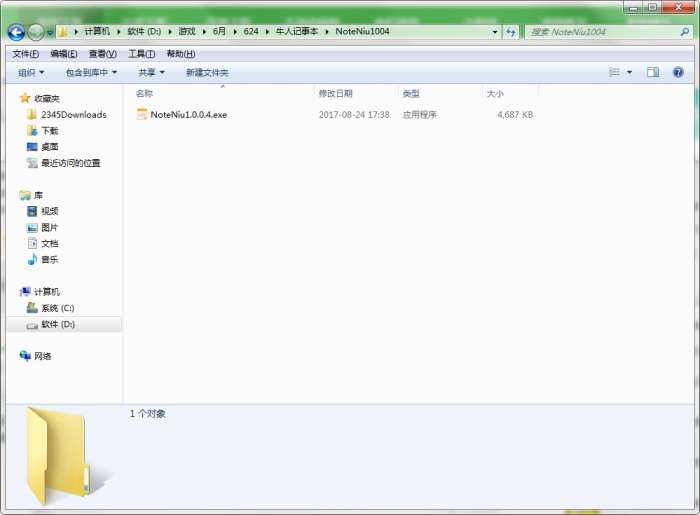Select NoteNiu1004 in the address path
The height and width of the screenshot is (515, 700).
(x=362, y=31)
